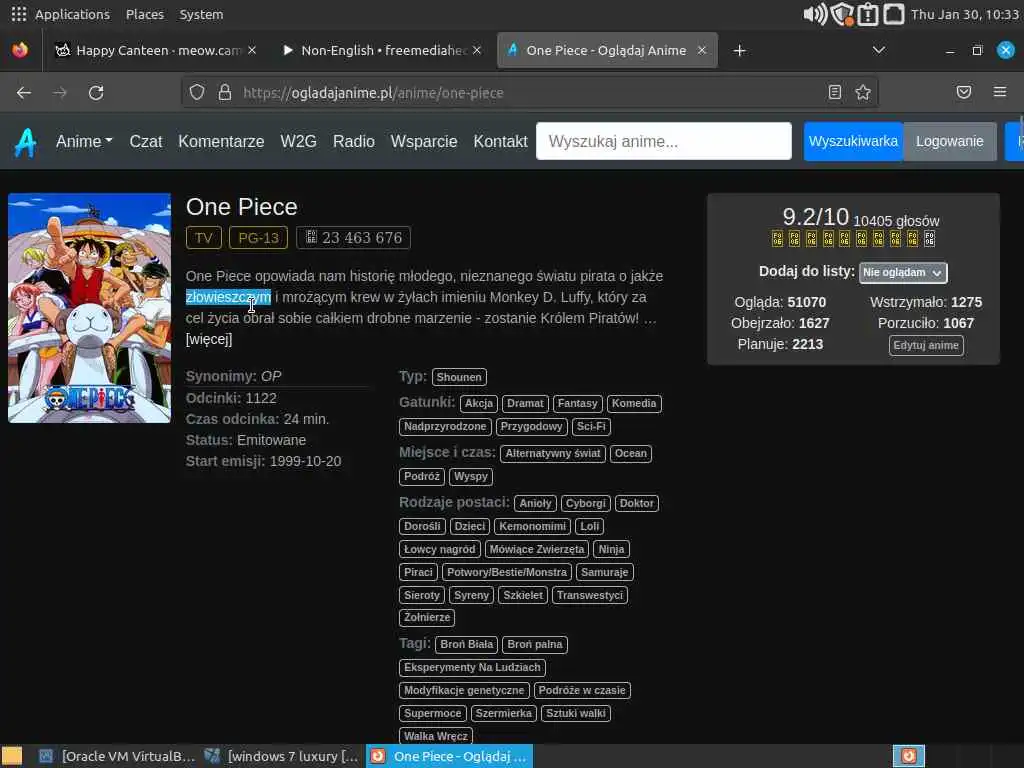Image resolution: width=1024 pixels, height=768 pixels.
Task: Click the Piraci character tag
Action: [x=418, y=572]
